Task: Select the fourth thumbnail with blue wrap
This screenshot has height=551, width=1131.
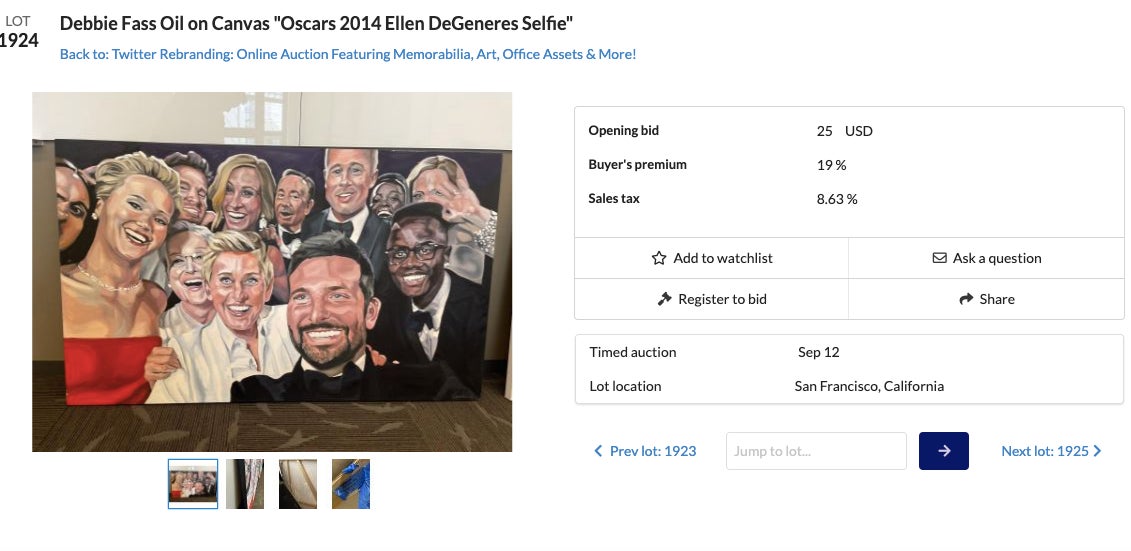Action: [351, 484]
